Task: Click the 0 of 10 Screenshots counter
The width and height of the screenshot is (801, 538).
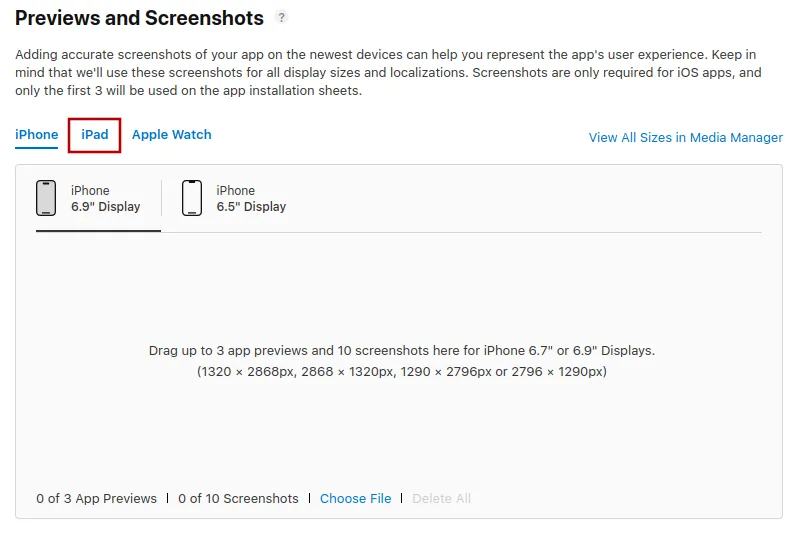Action: pyautogui.click(x=238, y=498)
